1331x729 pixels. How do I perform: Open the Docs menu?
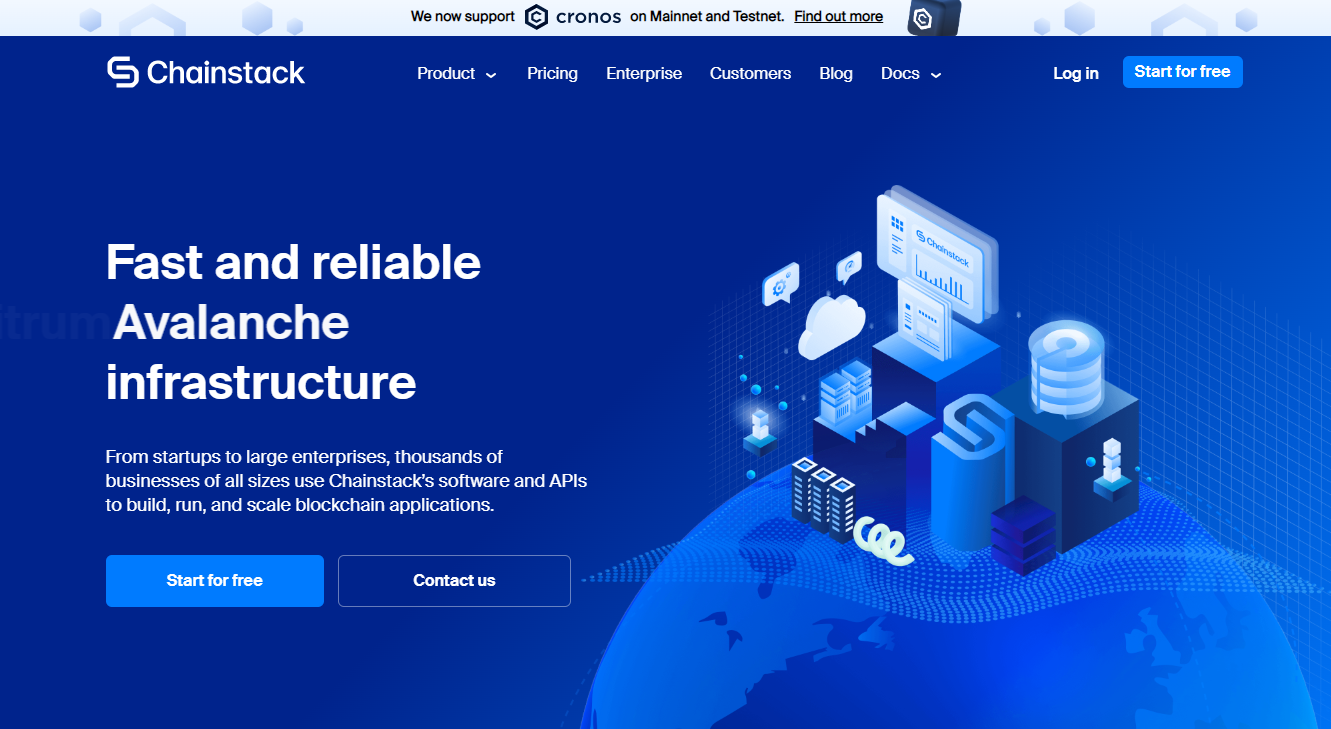(x=900, y=73)
